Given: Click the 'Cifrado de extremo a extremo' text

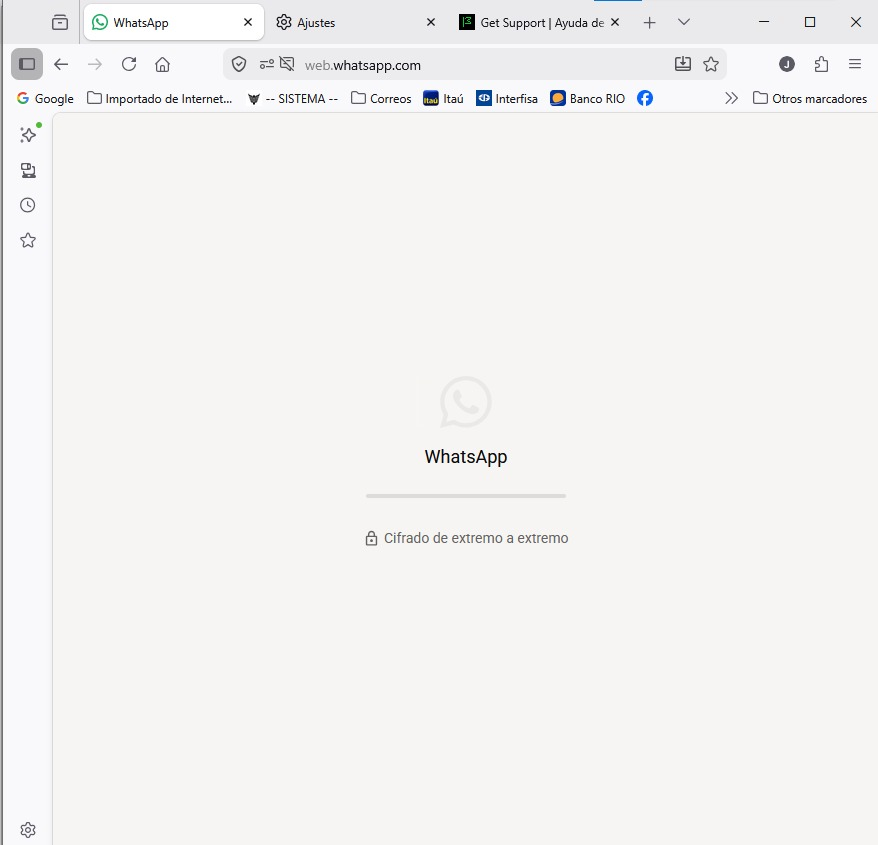Looking at the screenshot, I should 476,538.
